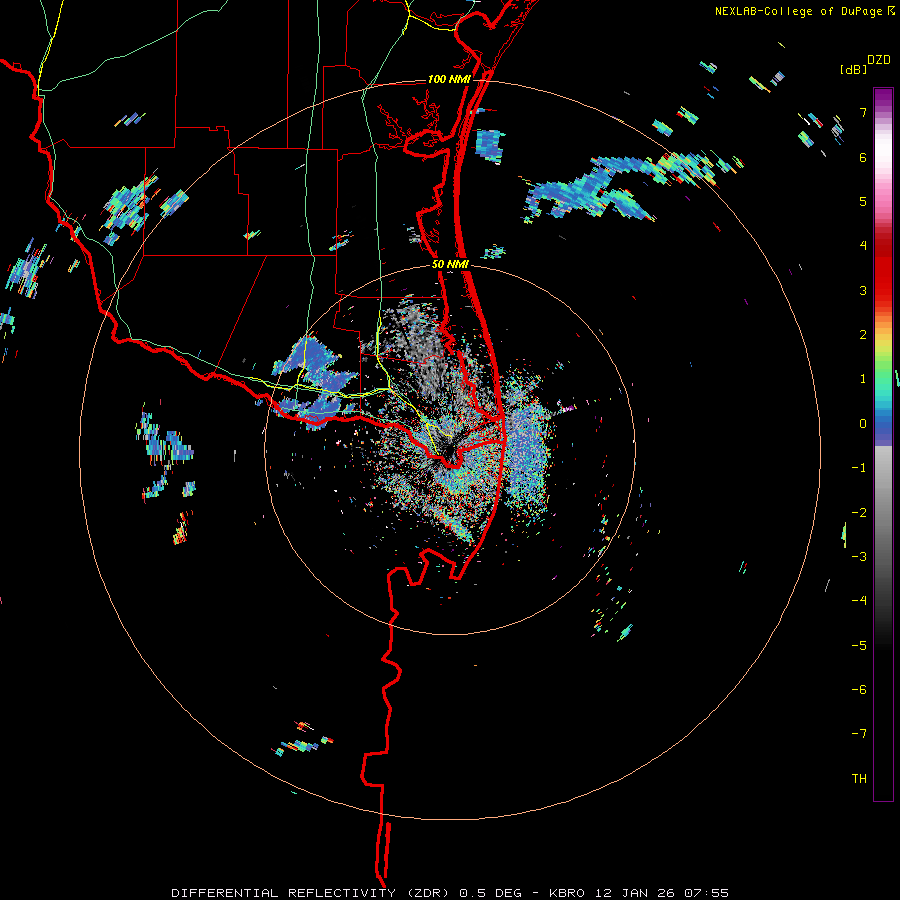Click the 0 value on color scale
900x900 pixels.
pyautogui.click(x=863, y=424)
